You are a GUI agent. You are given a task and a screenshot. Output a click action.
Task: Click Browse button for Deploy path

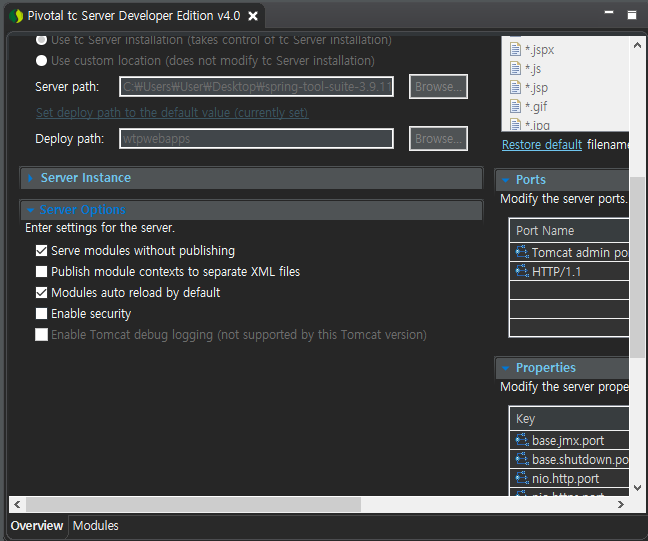coord(438,138)
